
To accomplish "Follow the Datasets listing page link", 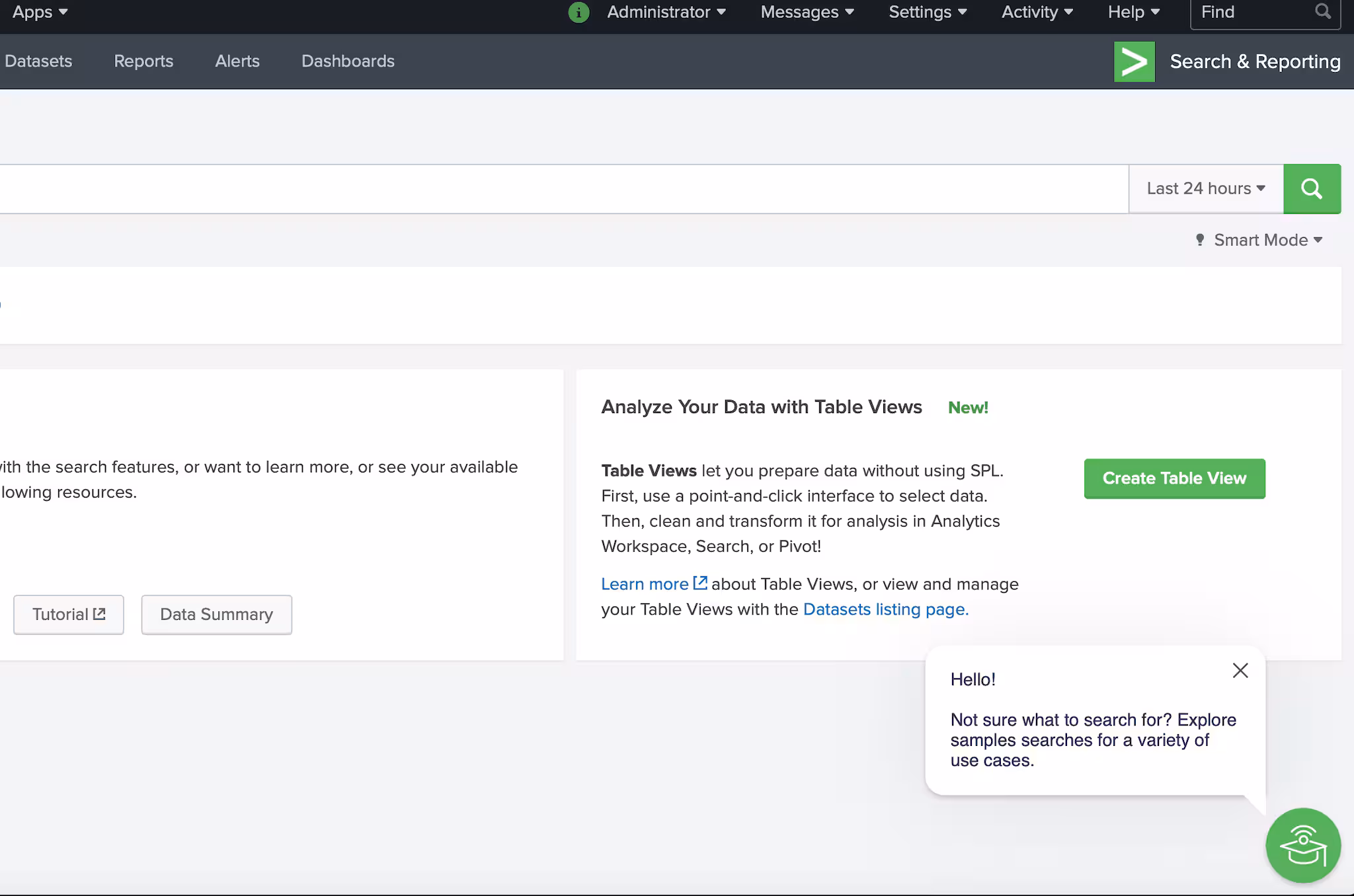I will [885, 609].
